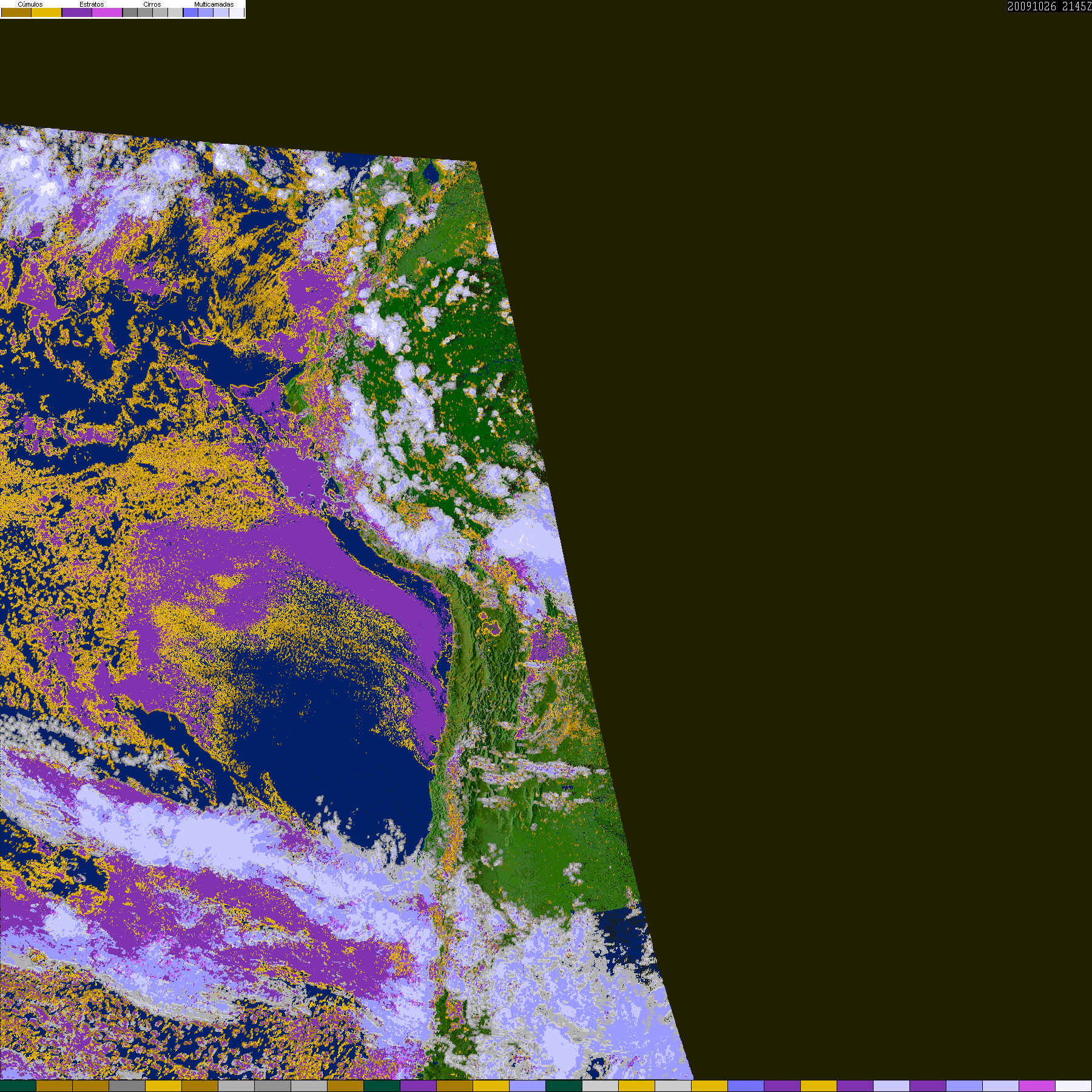
Task: Click the Estratos legend label
Action: [92, 4]
